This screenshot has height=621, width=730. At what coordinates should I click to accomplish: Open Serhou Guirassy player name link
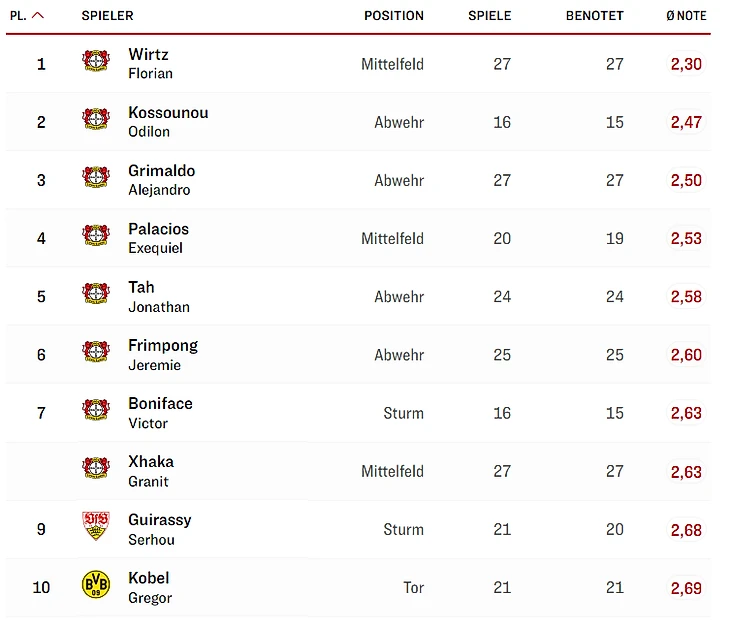[x=159, y=529]
